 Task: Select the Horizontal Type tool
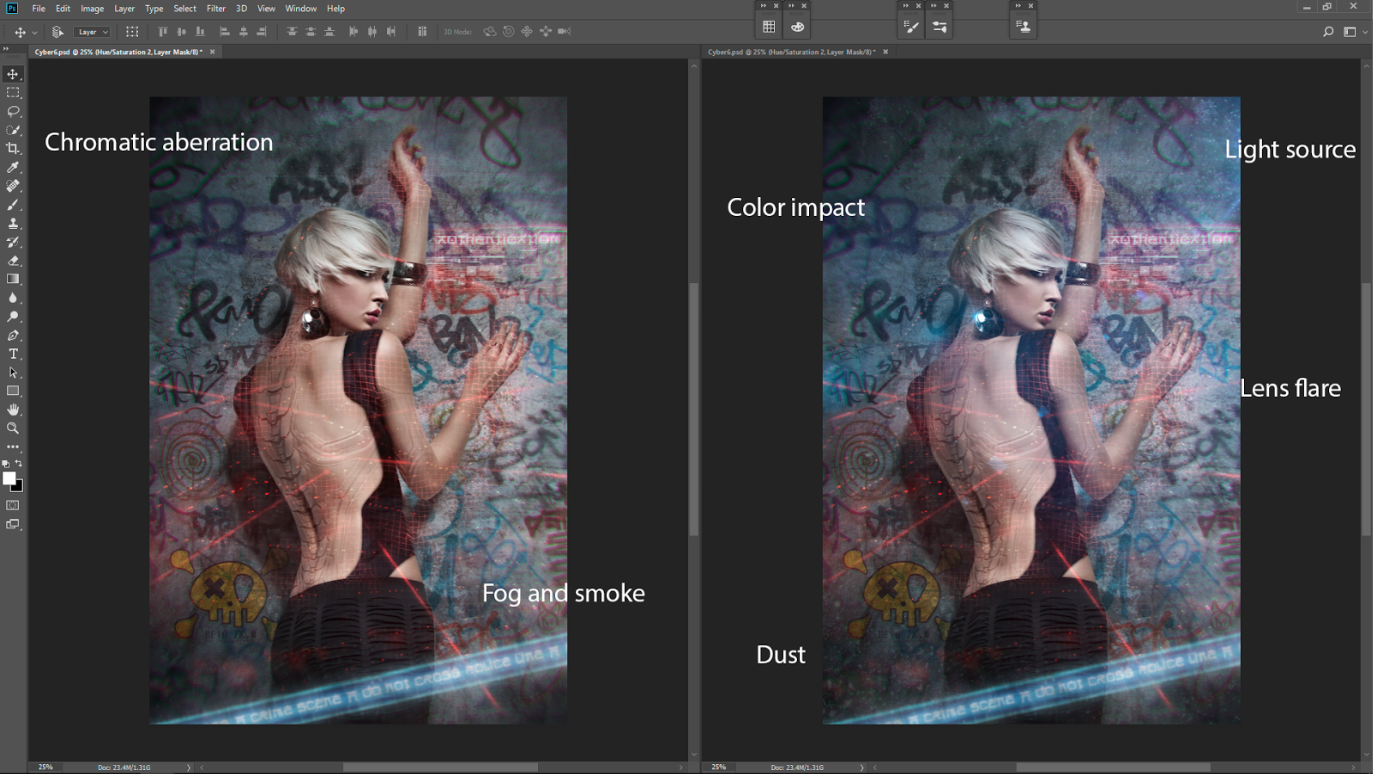(13, 354)
